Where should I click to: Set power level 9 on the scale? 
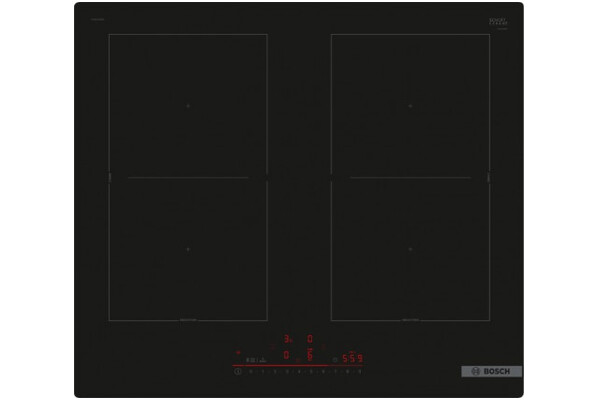coord(360,371)
